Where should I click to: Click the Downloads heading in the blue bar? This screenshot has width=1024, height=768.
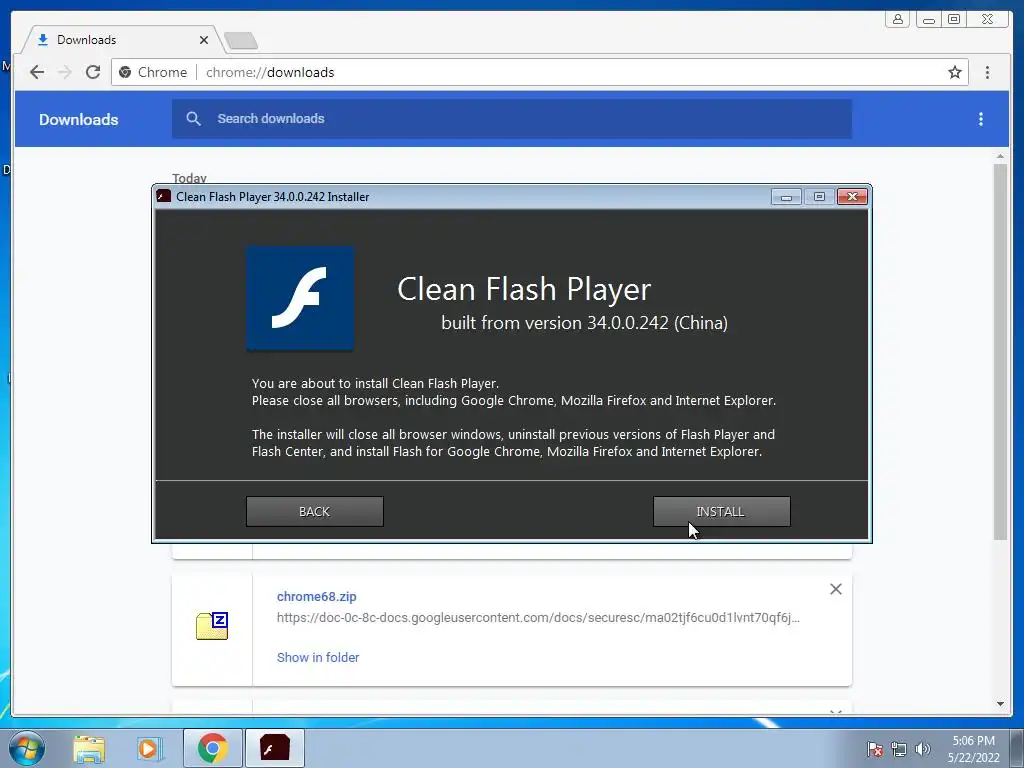click(x=78, y=120)
